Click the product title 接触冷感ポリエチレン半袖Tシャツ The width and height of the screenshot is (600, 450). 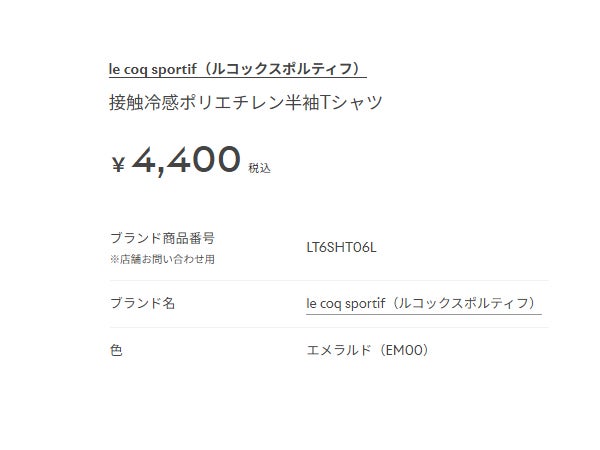click(245, 102)
